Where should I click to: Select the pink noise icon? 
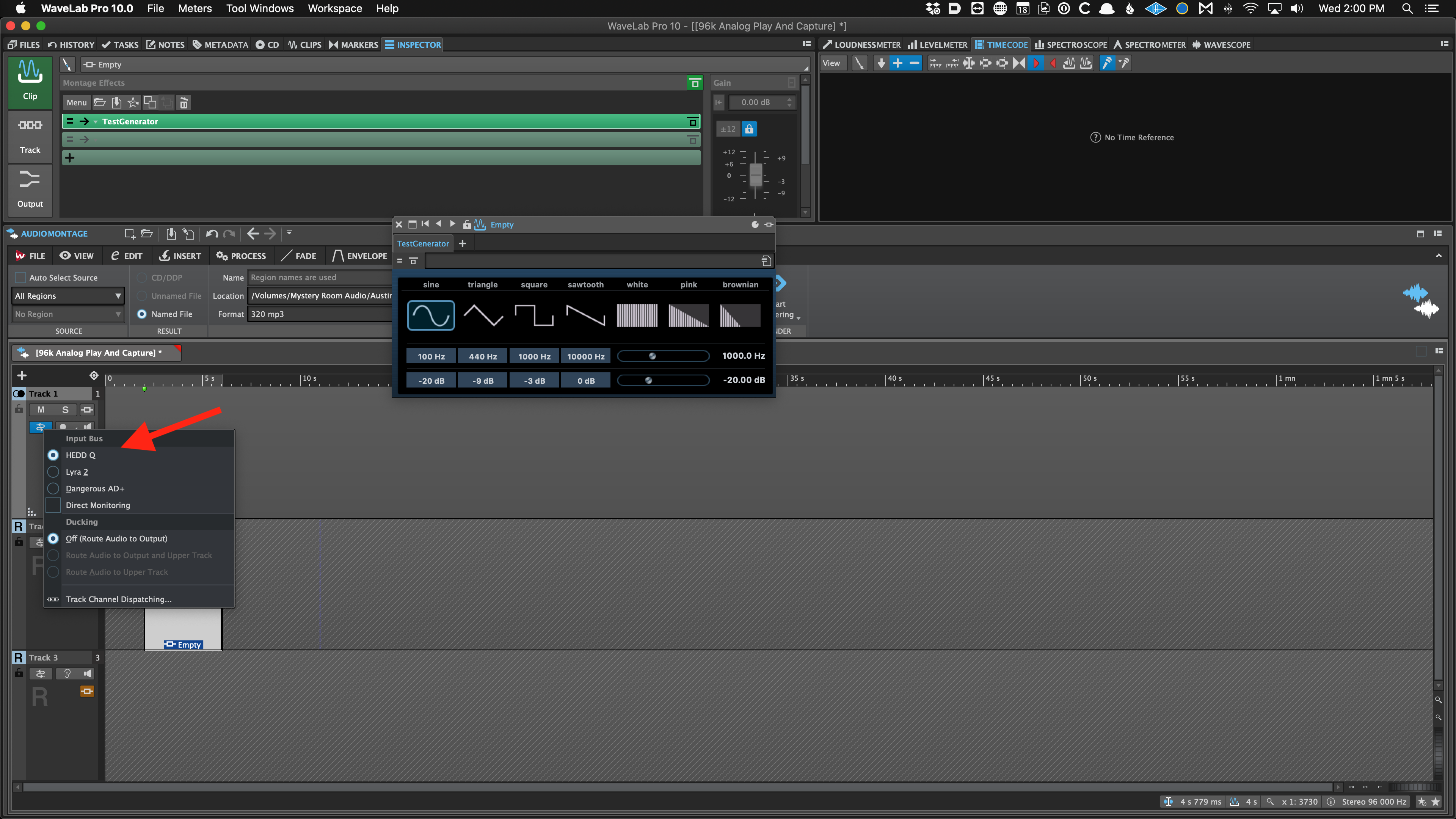(x=689, y=315)
